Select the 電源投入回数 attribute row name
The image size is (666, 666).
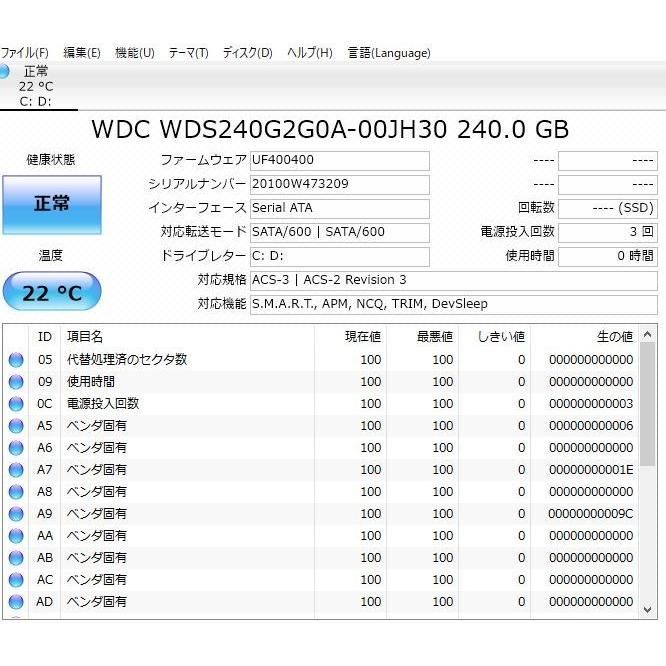[x=103, y=404]
